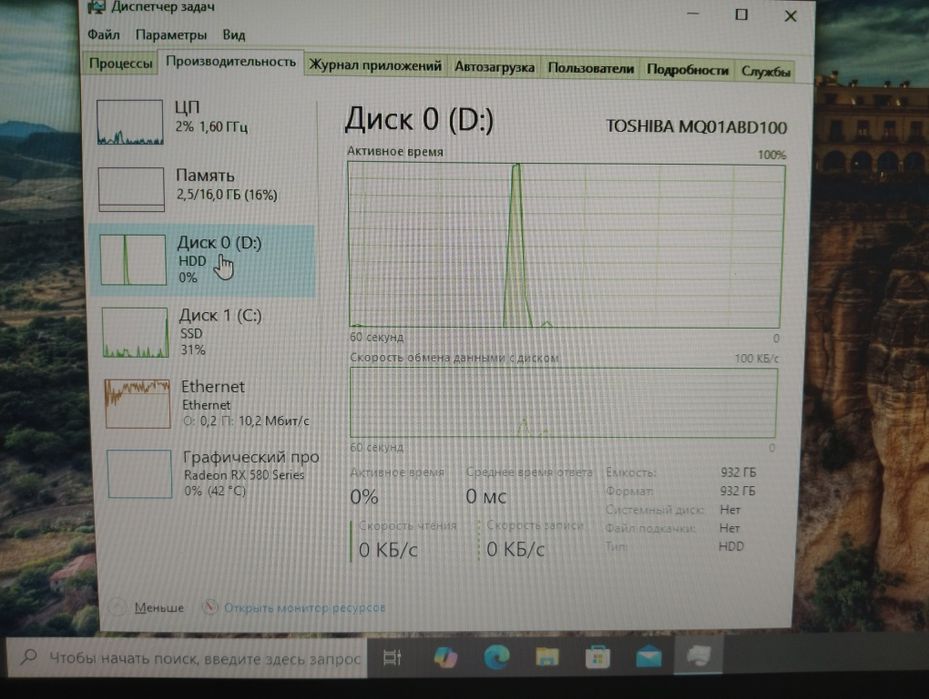Viewport: 929px width, 699px height.
Task: Click the Диск 0 (D:) HDD entry
Action: [x=202, y=260]
